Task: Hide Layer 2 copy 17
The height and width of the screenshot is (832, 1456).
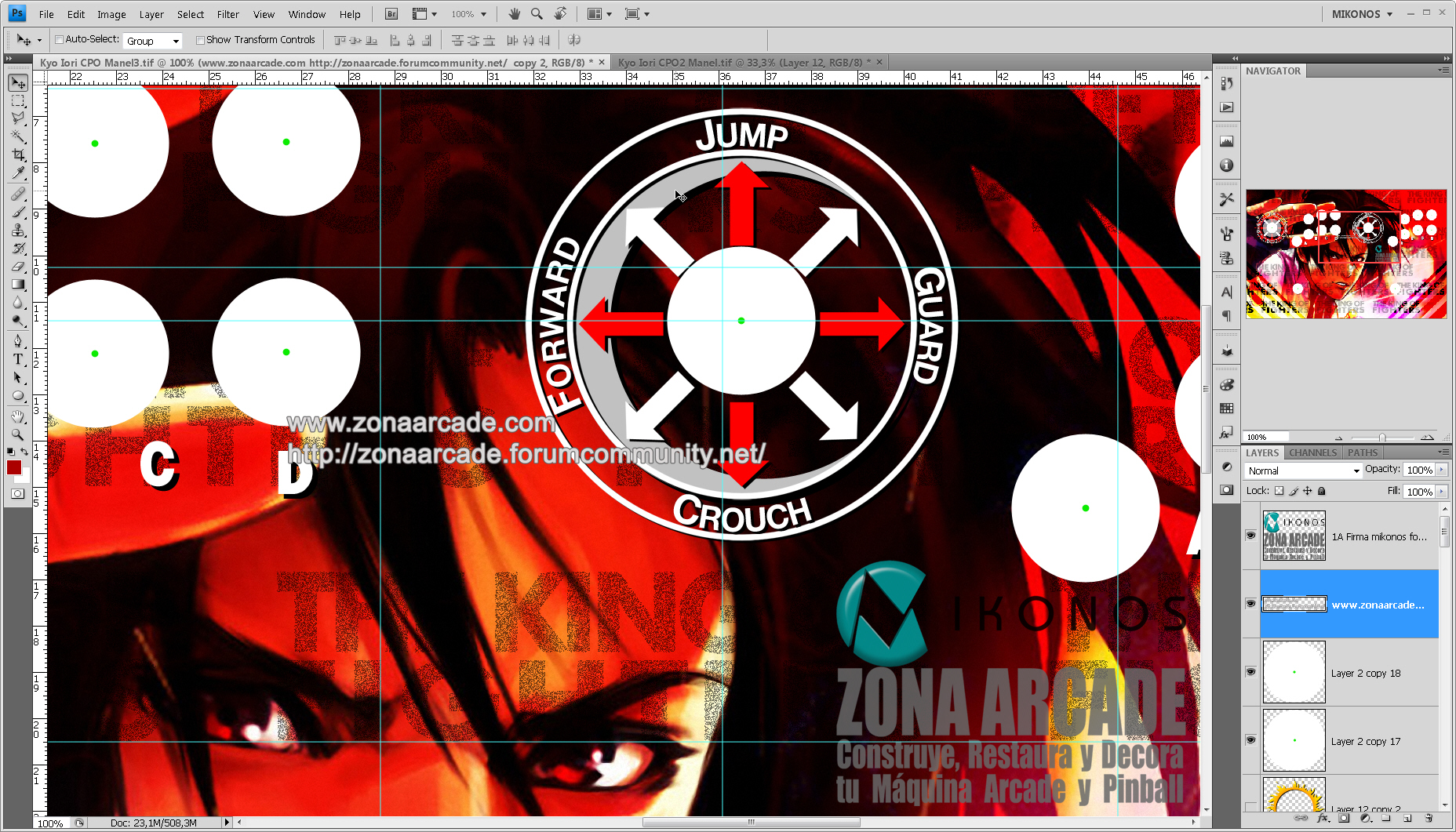Action: [1250, 740]
